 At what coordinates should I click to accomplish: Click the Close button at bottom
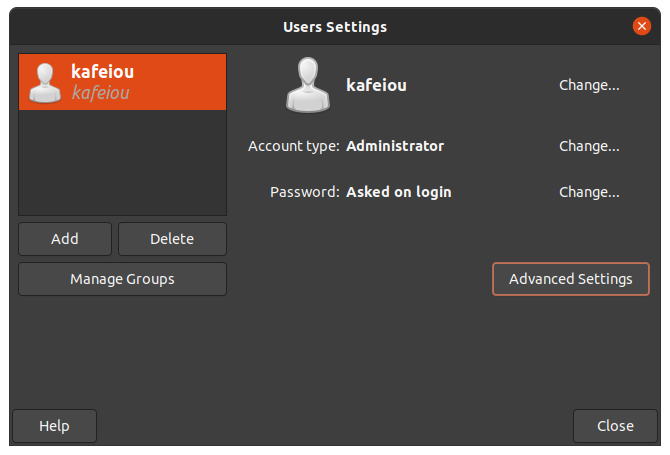tap(615, 426)
